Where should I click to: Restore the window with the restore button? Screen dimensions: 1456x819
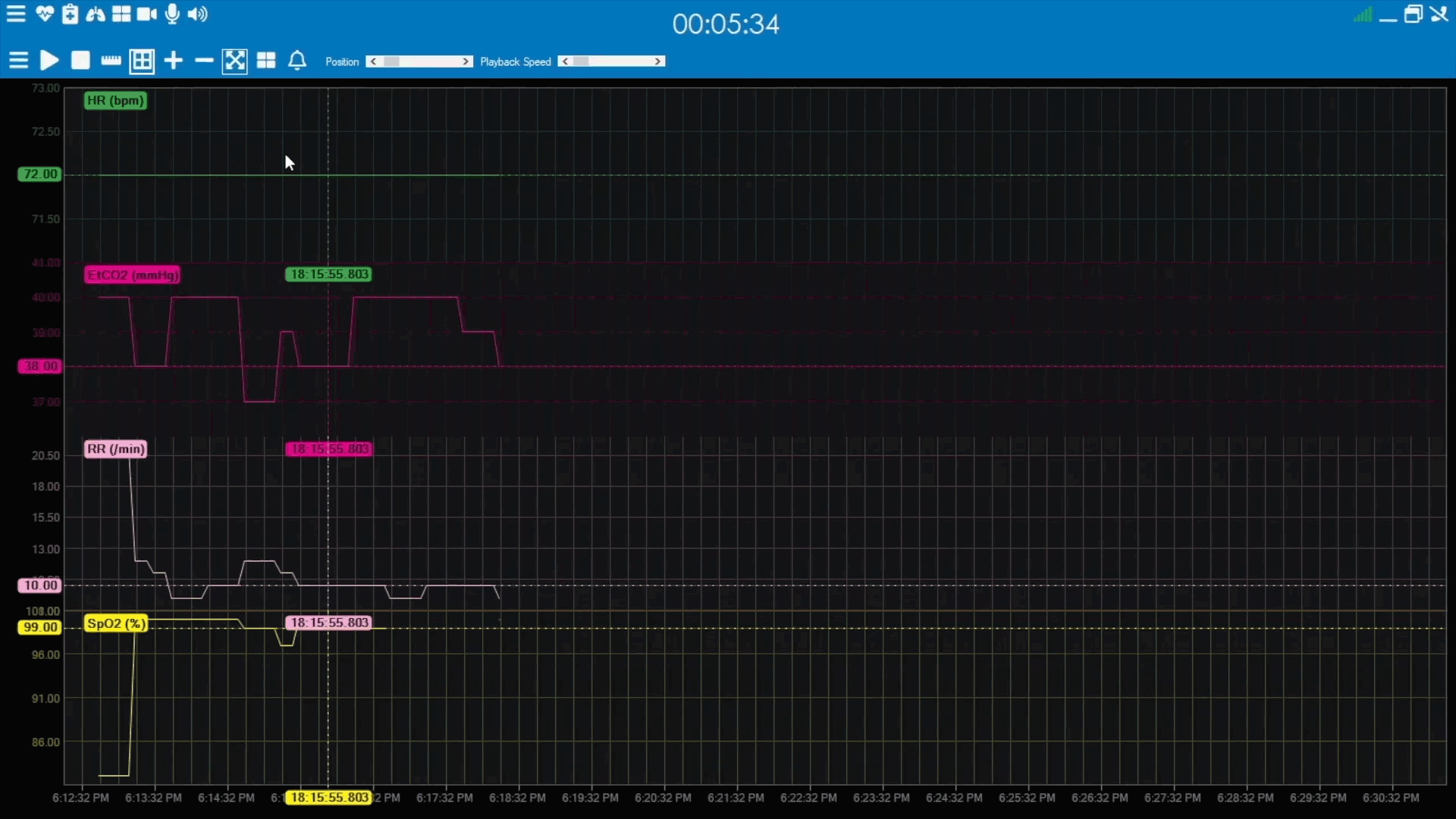point(1414,14)
